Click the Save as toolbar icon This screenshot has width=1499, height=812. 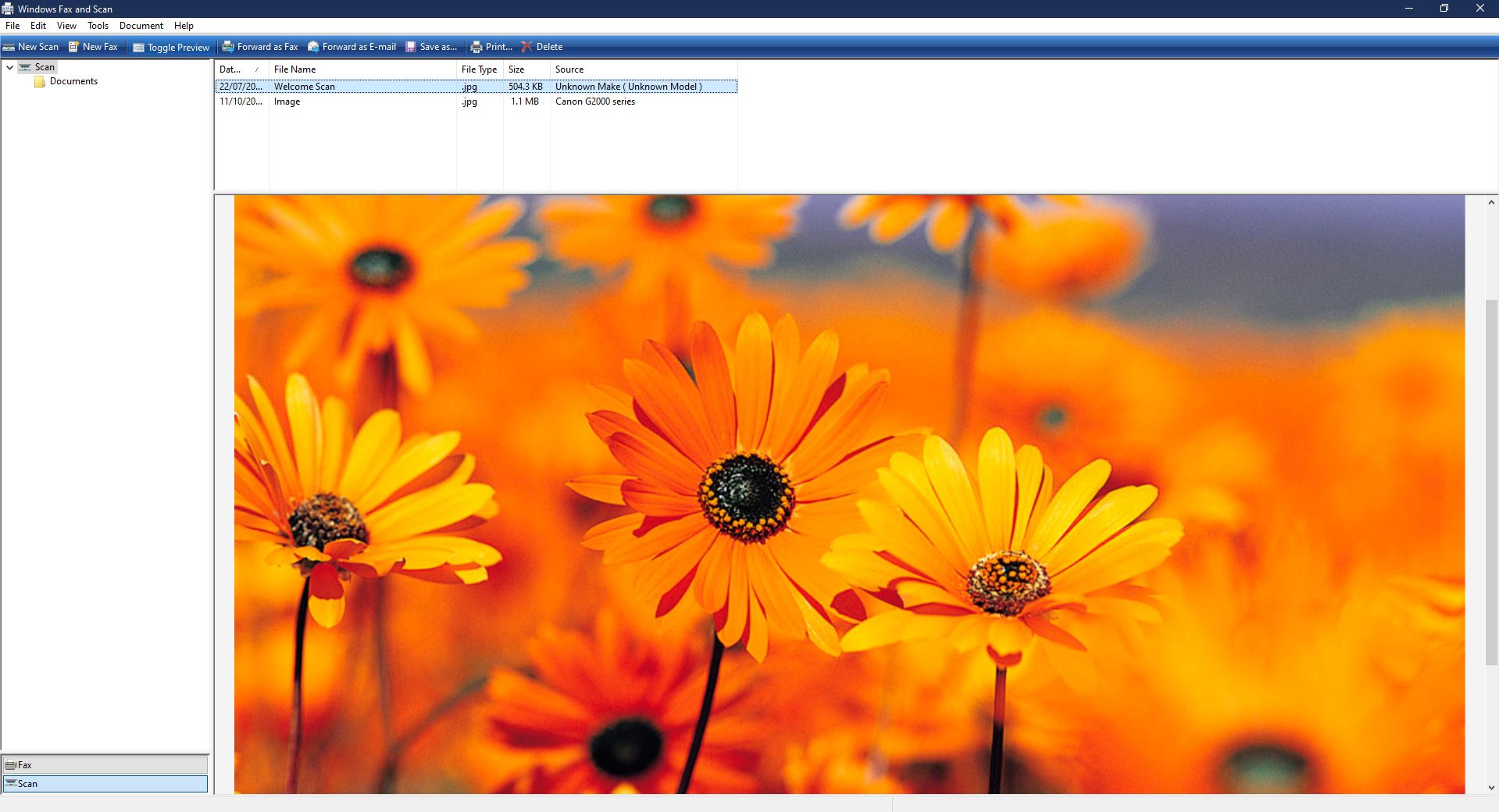click(x=411, y=47)
